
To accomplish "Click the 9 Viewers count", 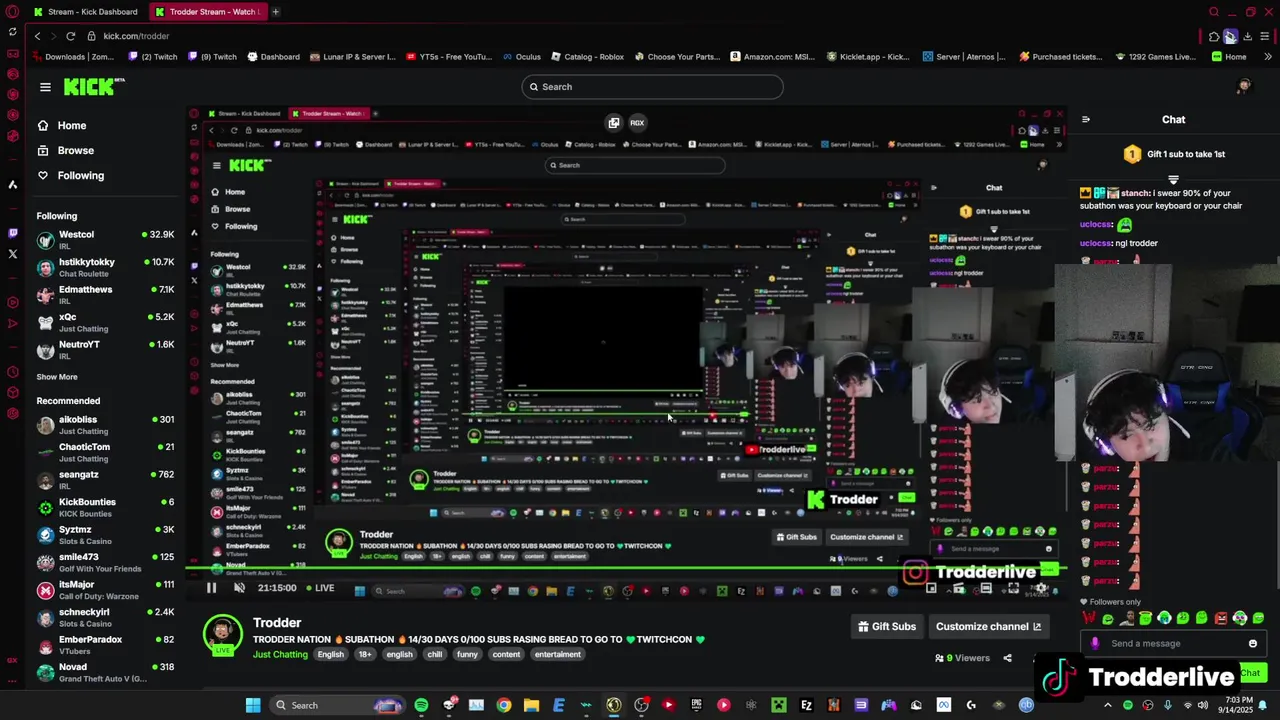I will (961, 658).
